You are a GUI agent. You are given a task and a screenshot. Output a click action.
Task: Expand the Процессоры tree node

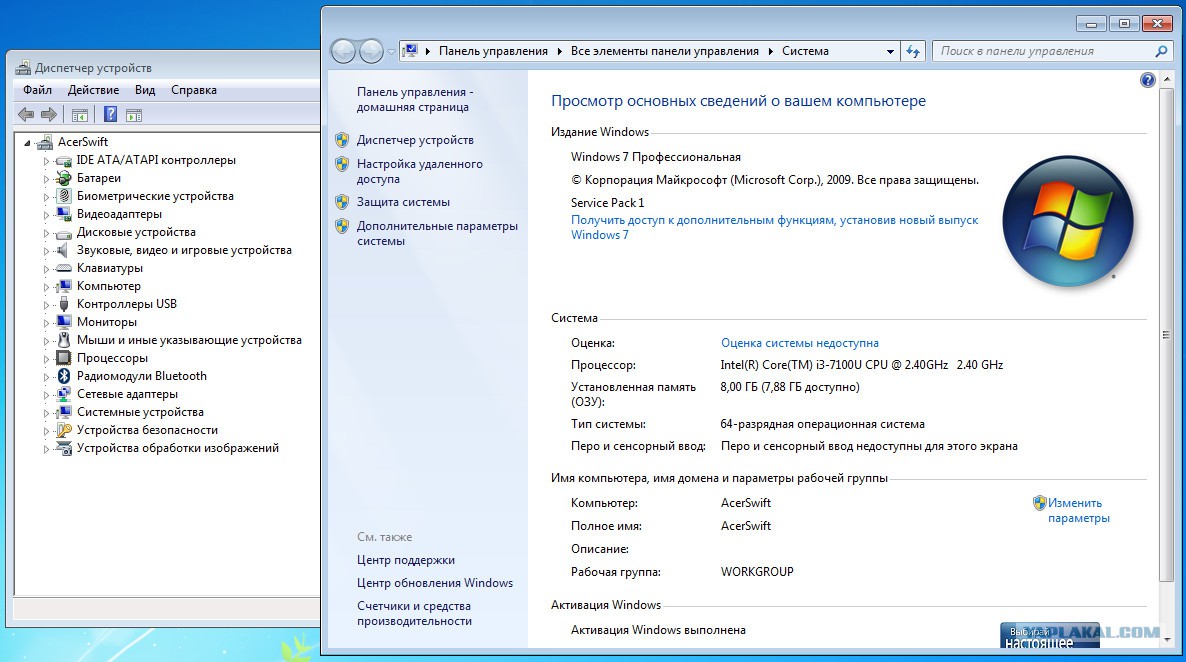point(46,359)
